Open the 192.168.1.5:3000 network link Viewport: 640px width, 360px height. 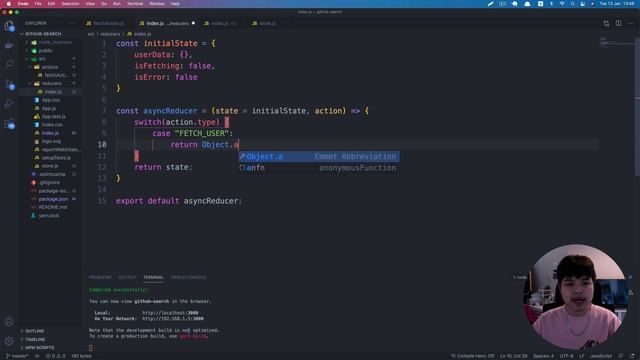tap(173, 318)
